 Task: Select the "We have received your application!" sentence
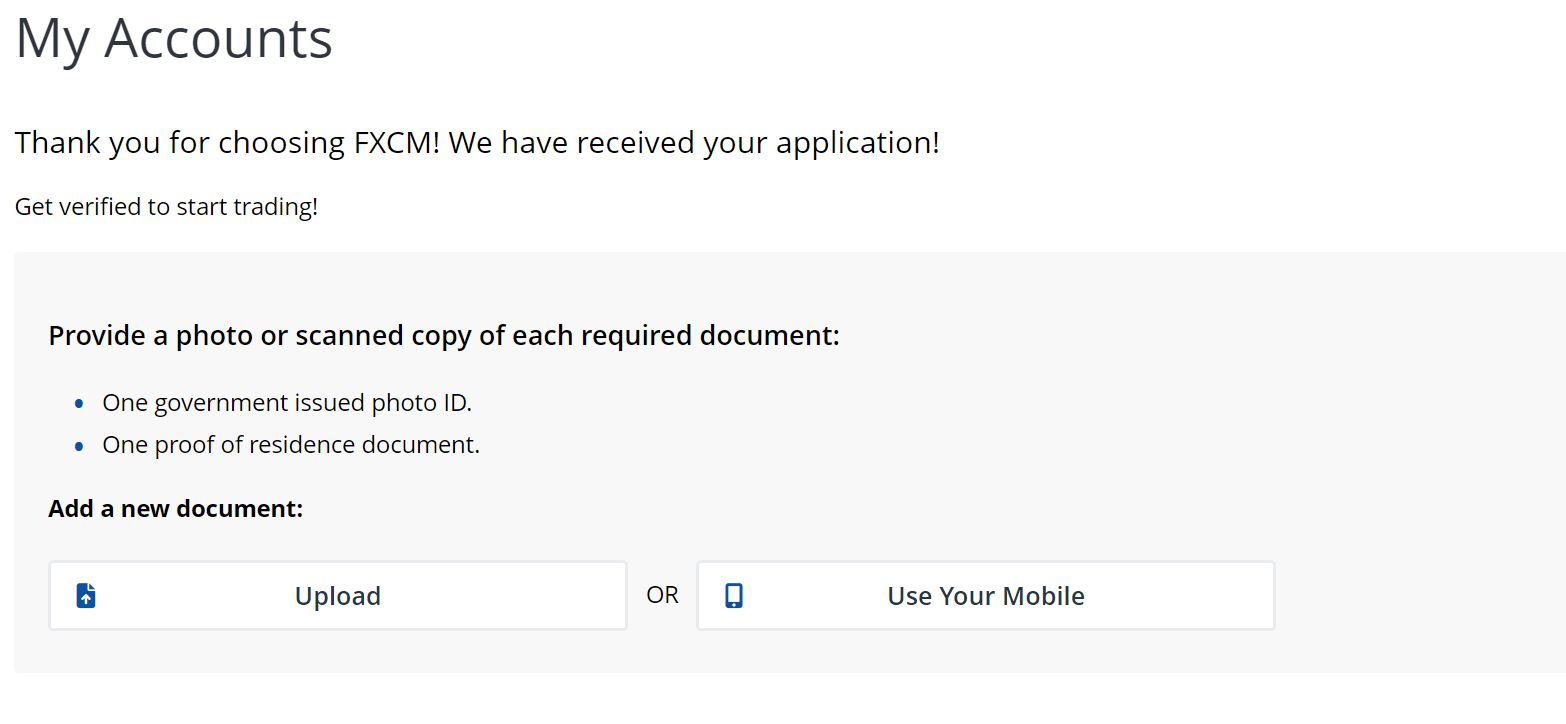694,143
